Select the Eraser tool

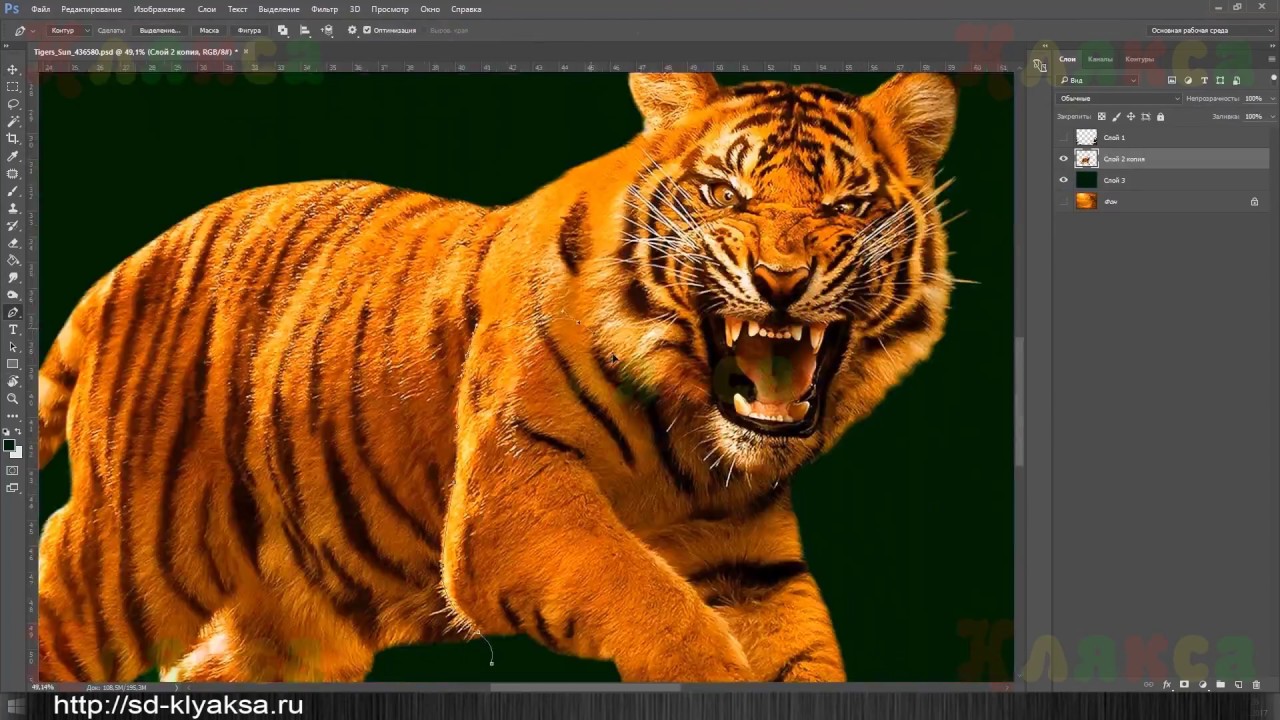[x=13, y=243]
